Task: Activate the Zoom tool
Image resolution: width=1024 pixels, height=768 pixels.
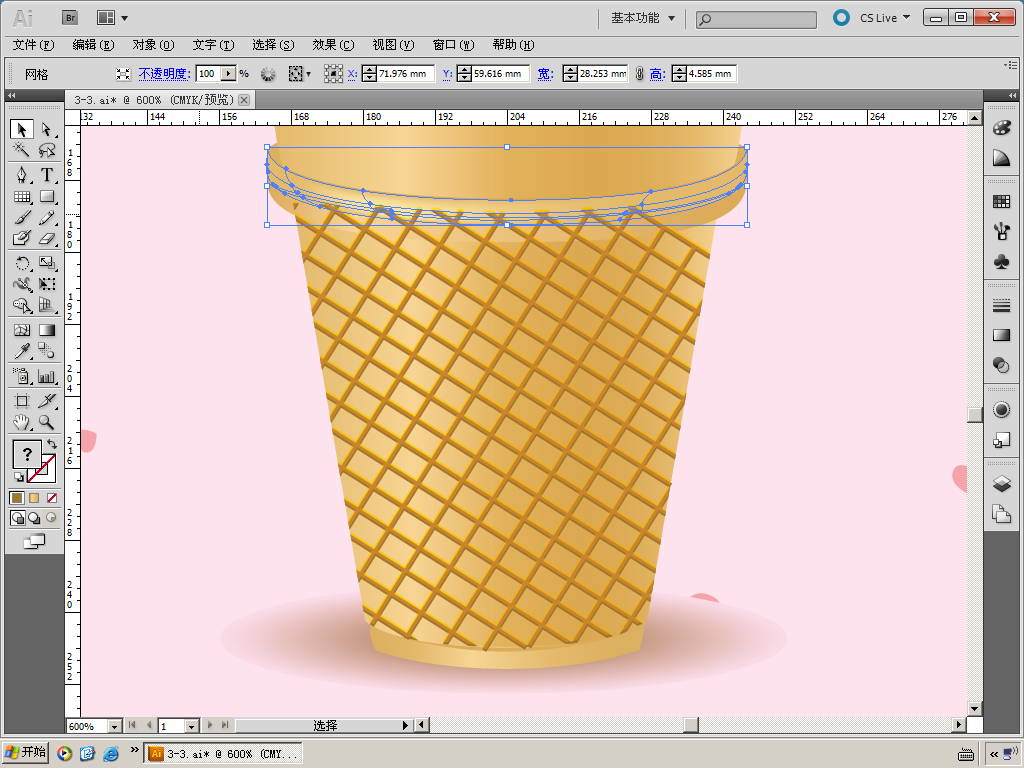Action: click(x=46, y=423)
